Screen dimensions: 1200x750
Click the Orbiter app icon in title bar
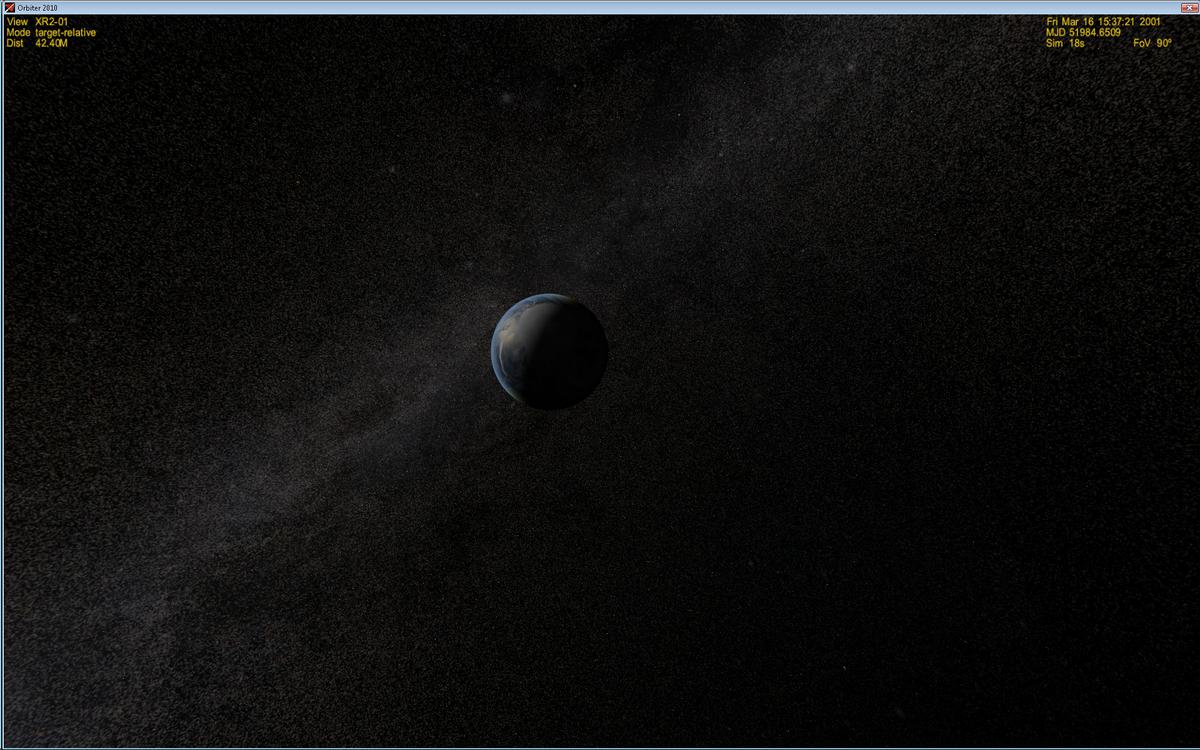coord(10,7)
